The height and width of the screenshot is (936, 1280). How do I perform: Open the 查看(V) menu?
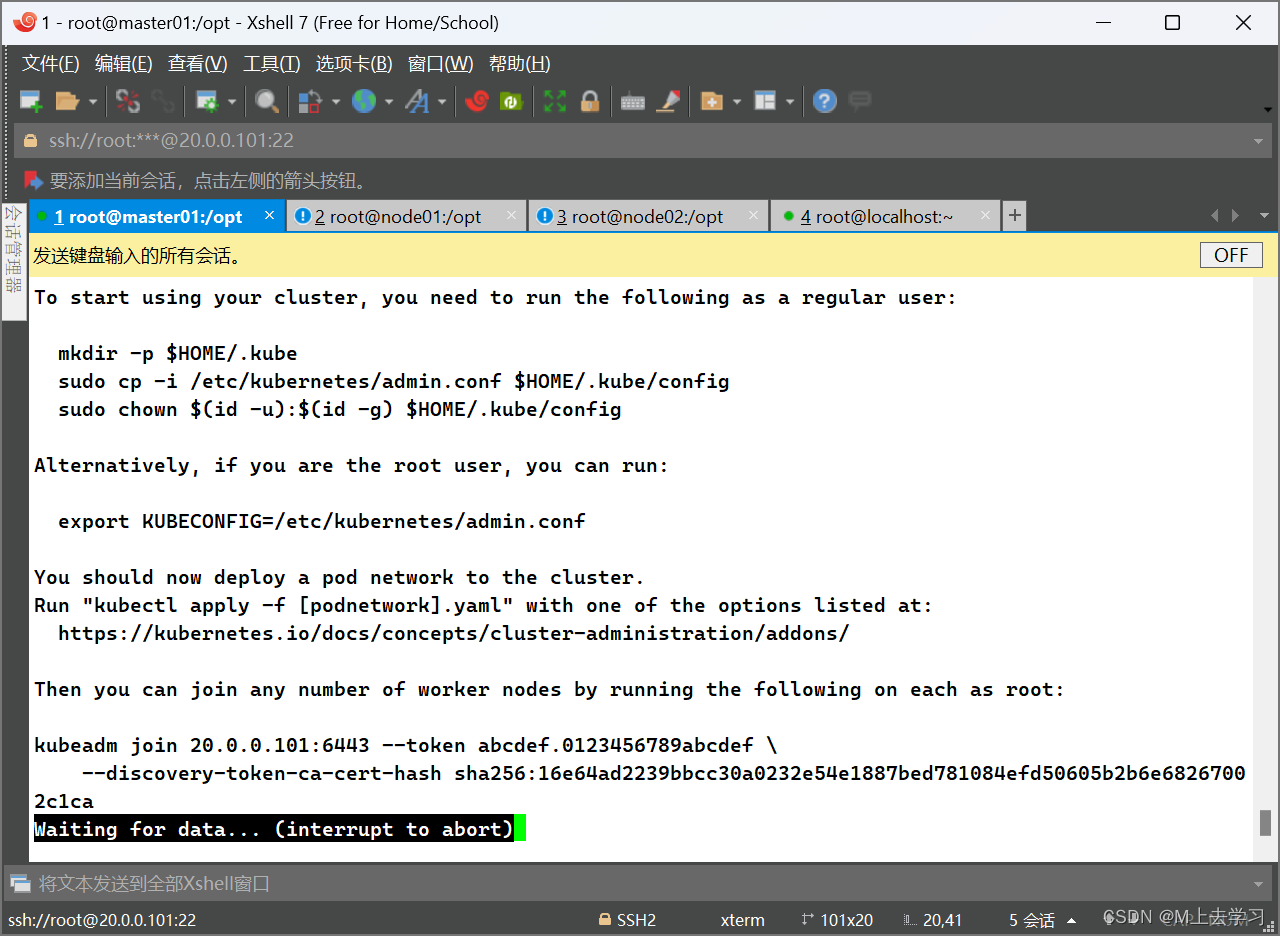point(197,64)
